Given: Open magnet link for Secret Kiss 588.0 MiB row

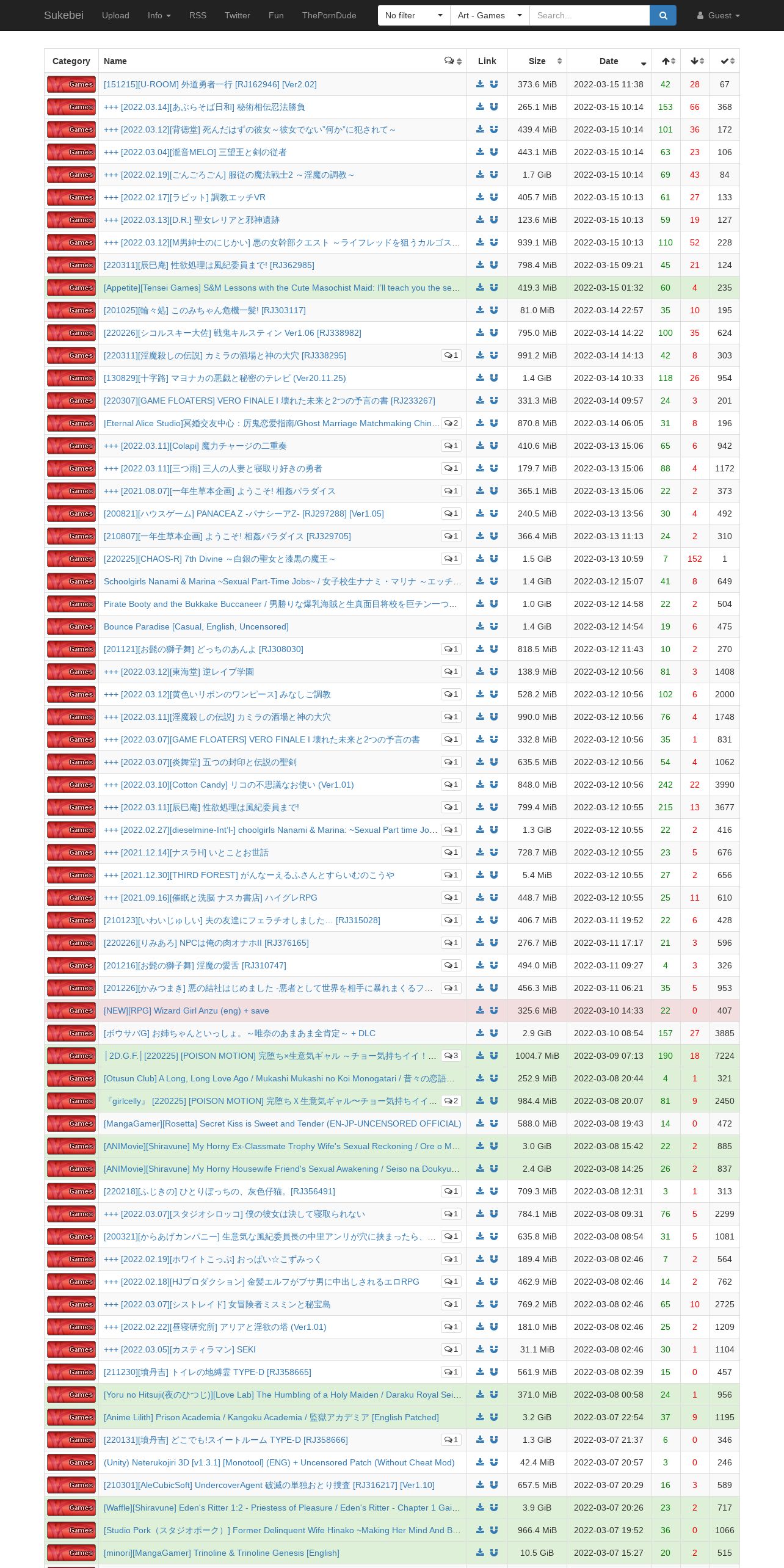Looking at the screenshot, I should [x=494, y=1123].
